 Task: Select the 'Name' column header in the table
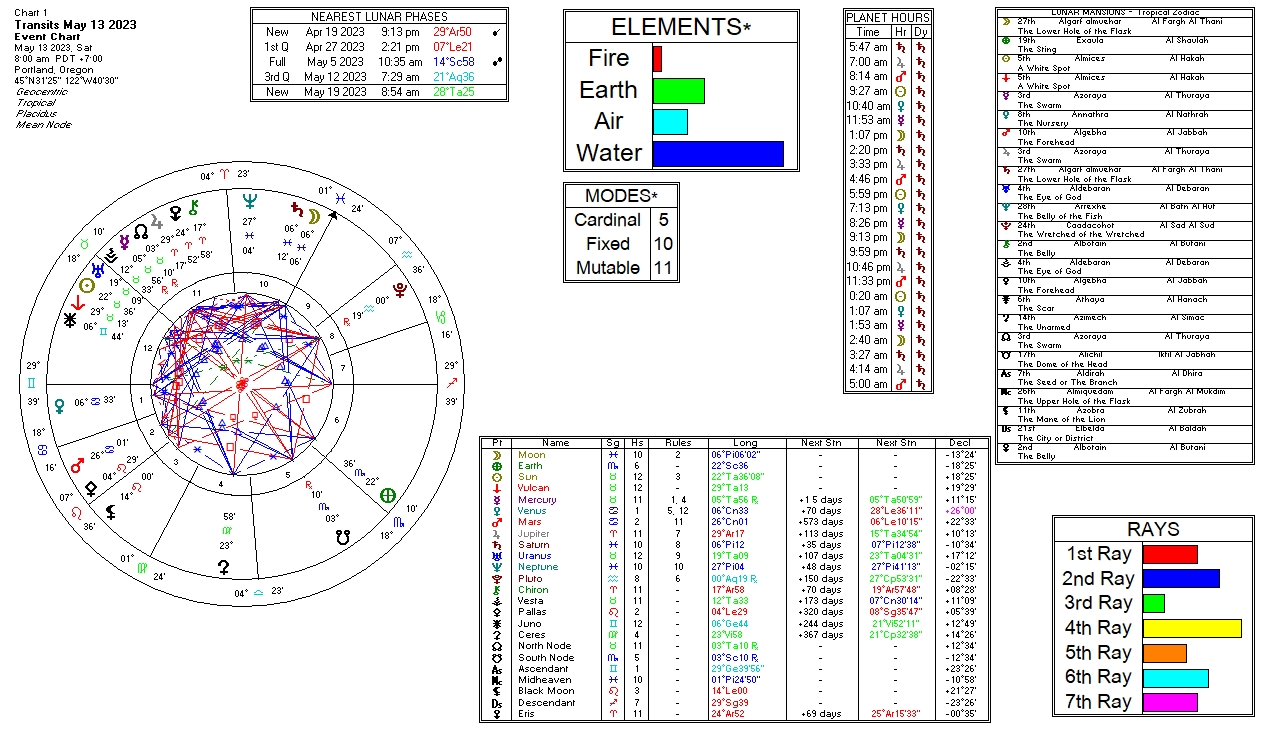tap(555, 442)
